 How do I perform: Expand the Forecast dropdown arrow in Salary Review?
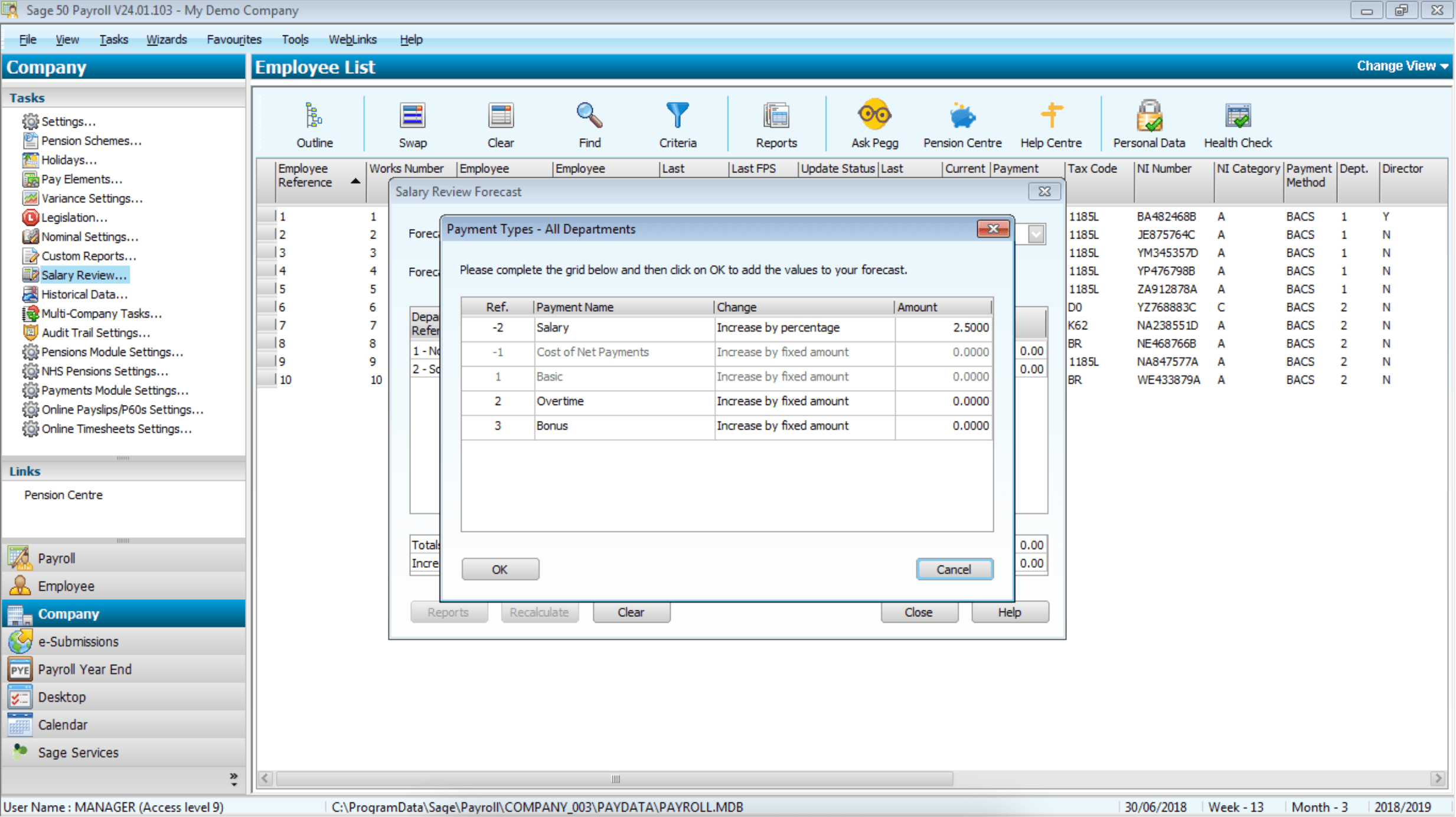[x=1036, y=234]
